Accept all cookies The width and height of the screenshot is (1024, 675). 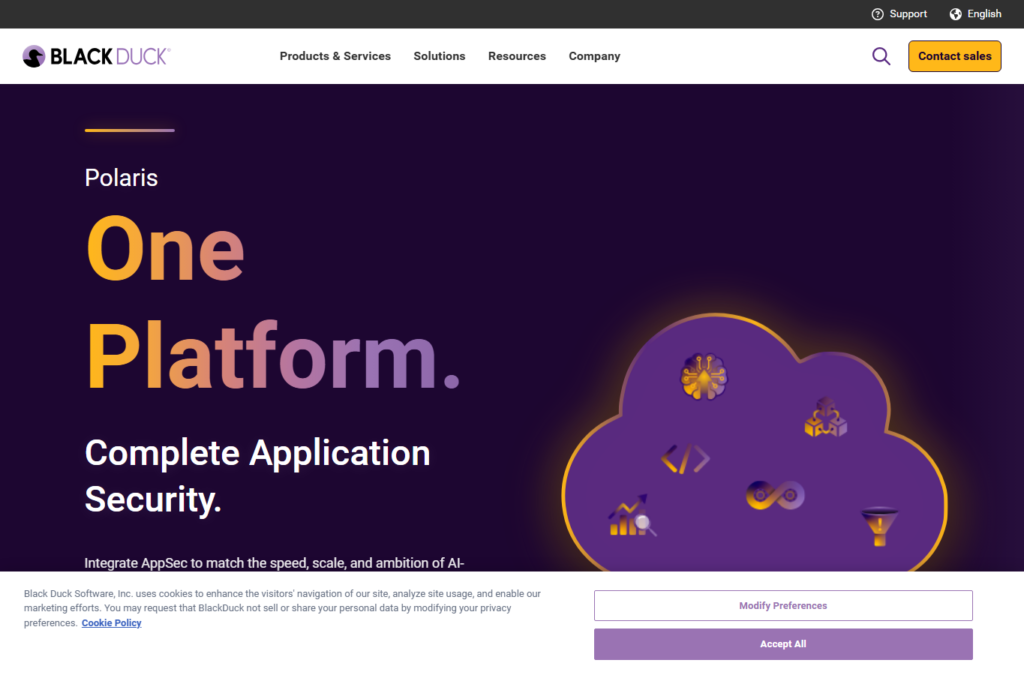[x=783, y=644]
